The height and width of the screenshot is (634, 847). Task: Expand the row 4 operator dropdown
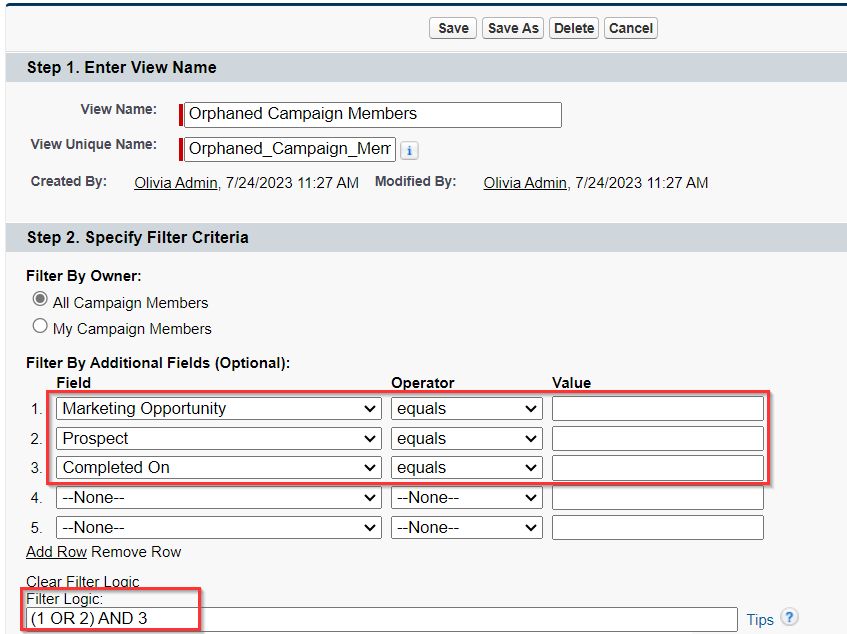(467, 497)
